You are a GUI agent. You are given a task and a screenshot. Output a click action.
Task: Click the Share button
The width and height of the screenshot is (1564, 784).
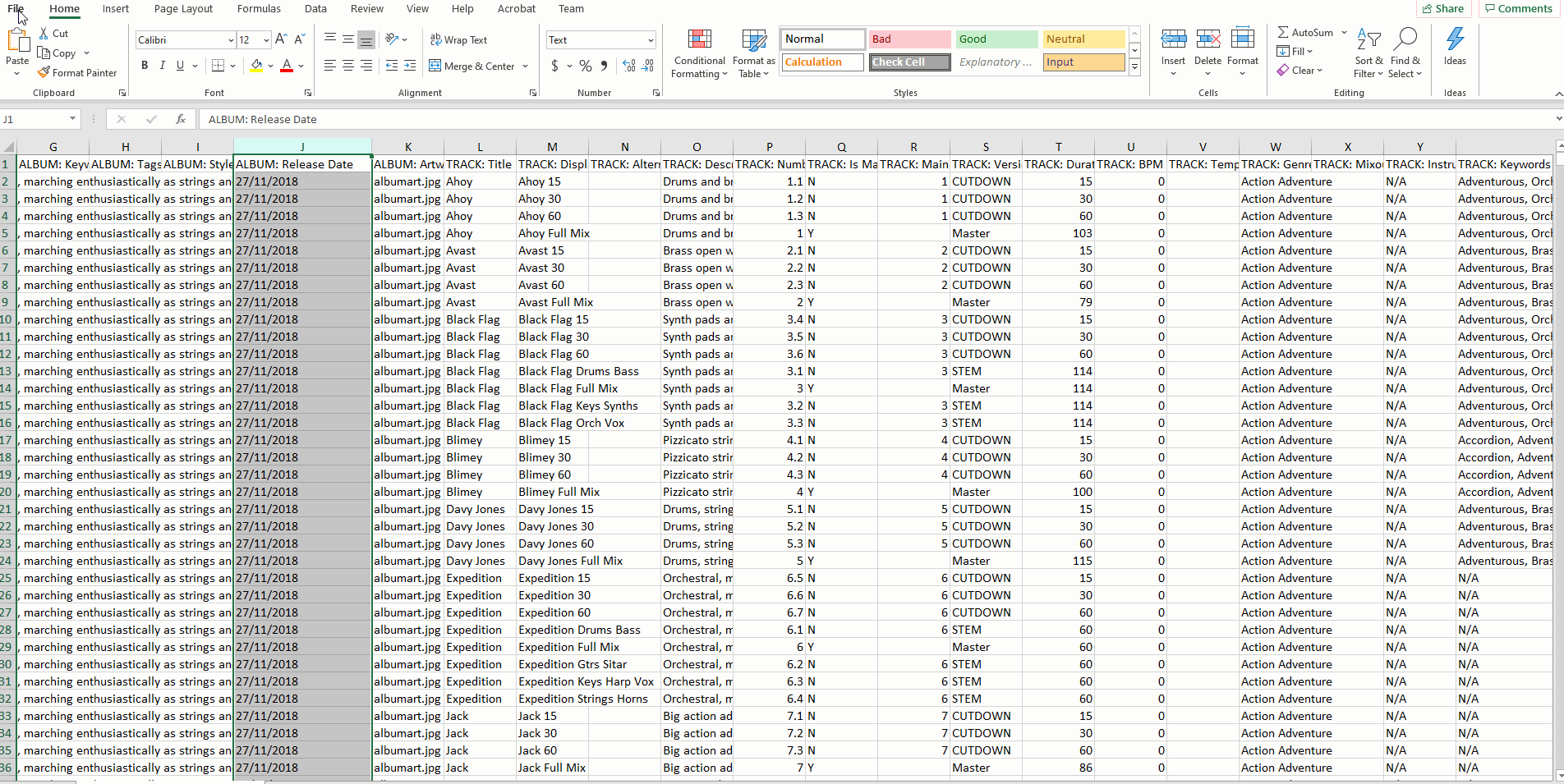pyautogui.click(x=1442, y=9)
